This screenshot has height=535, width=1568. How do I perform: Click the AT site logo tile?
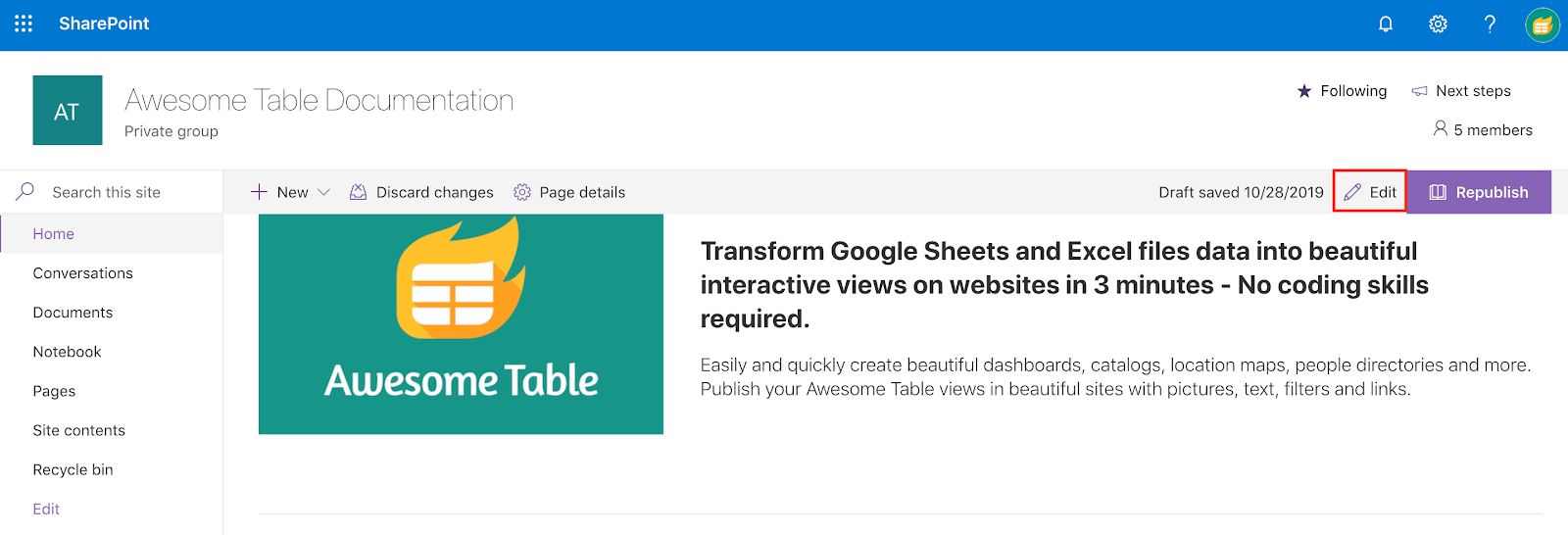[67, 111]
